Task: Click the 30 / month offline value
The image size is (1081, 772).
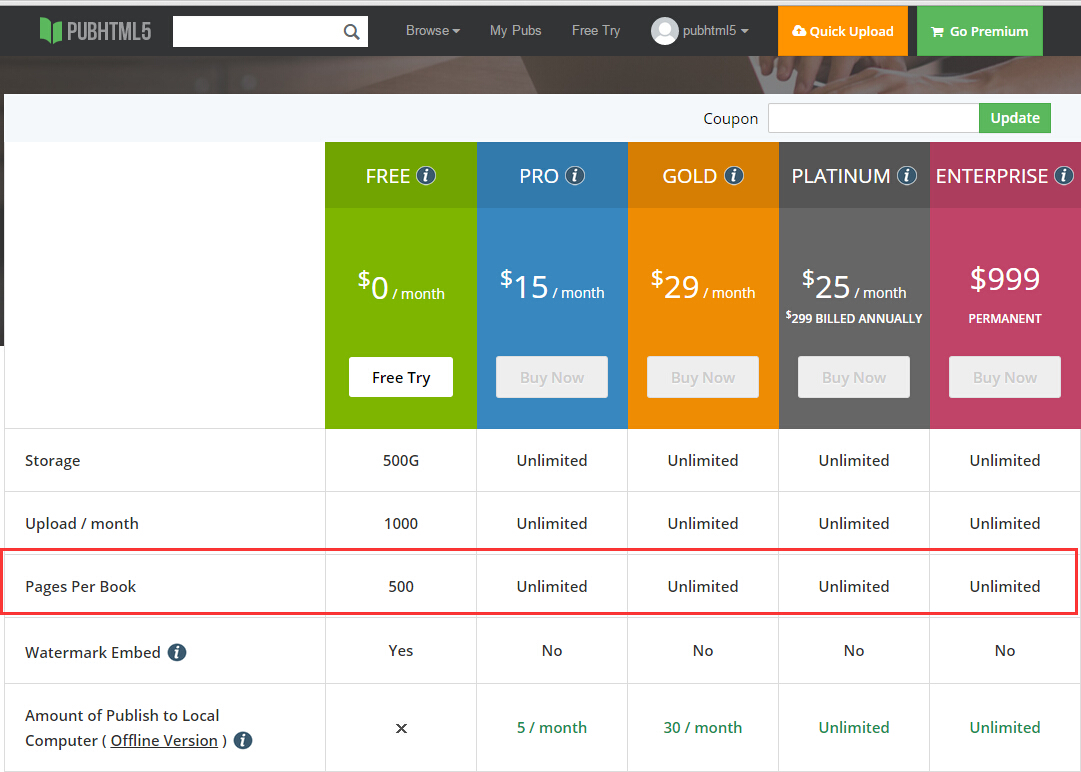Action: (x=703, y=728)
